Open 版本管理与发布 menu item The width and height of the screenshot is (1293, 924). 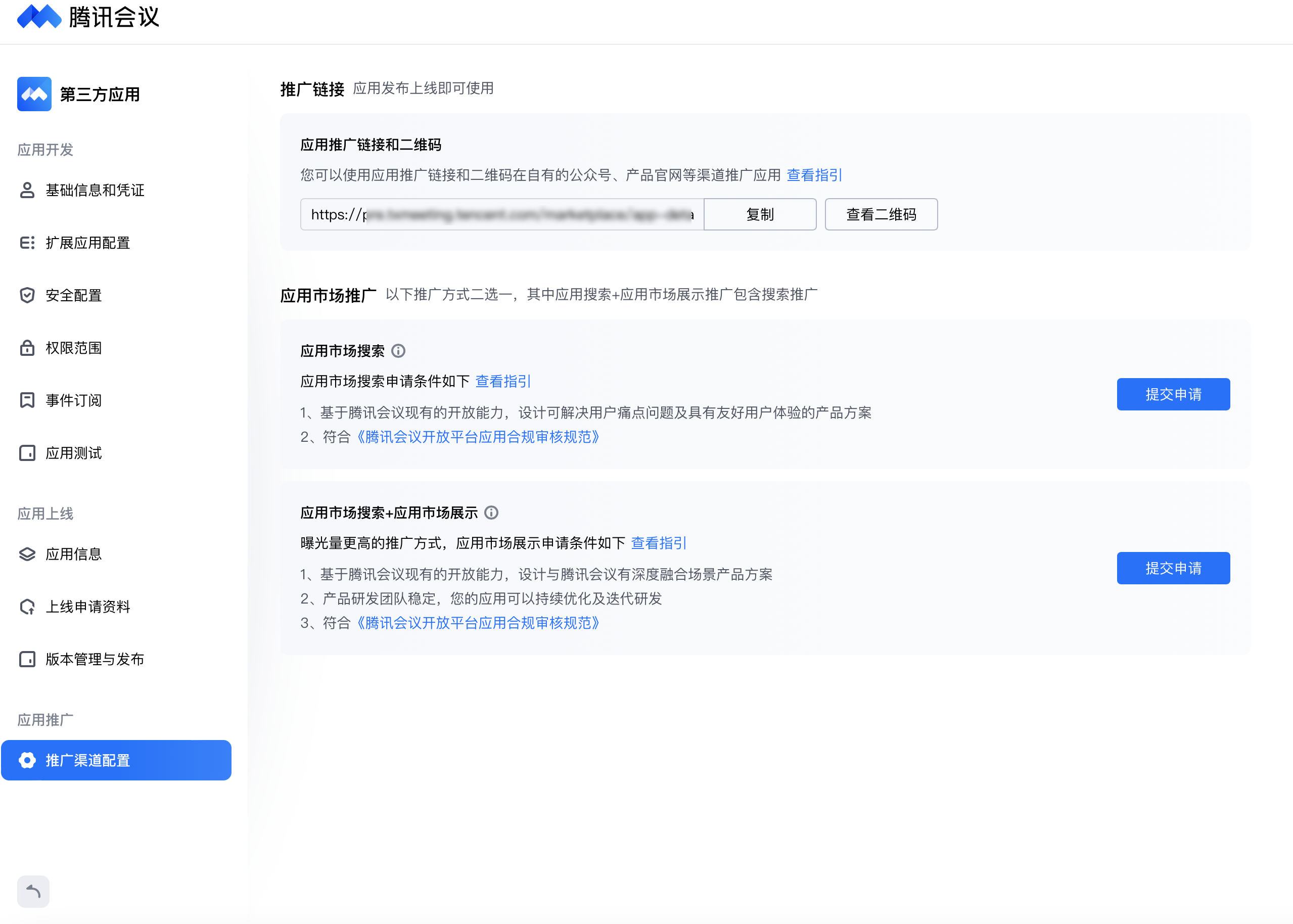pos(116,659)
